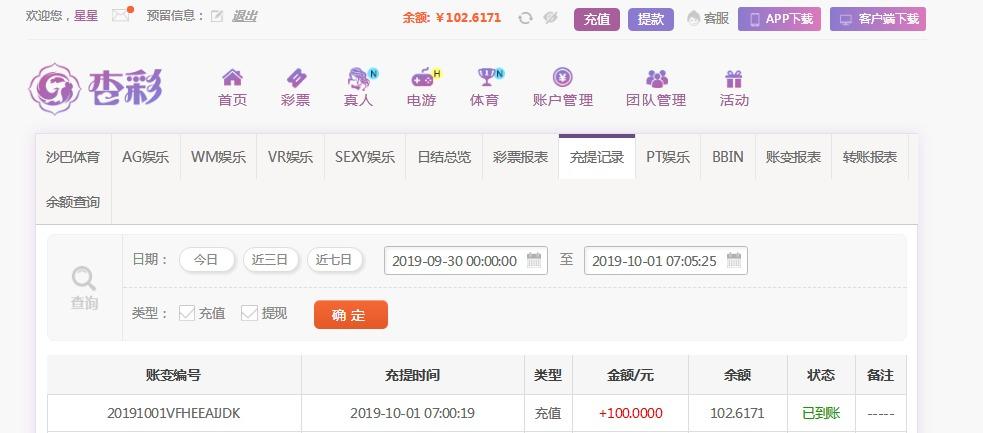Switch to the 彩票报表 tab
Viewport: 983px width, 433px height.
(x=520, y=157)
